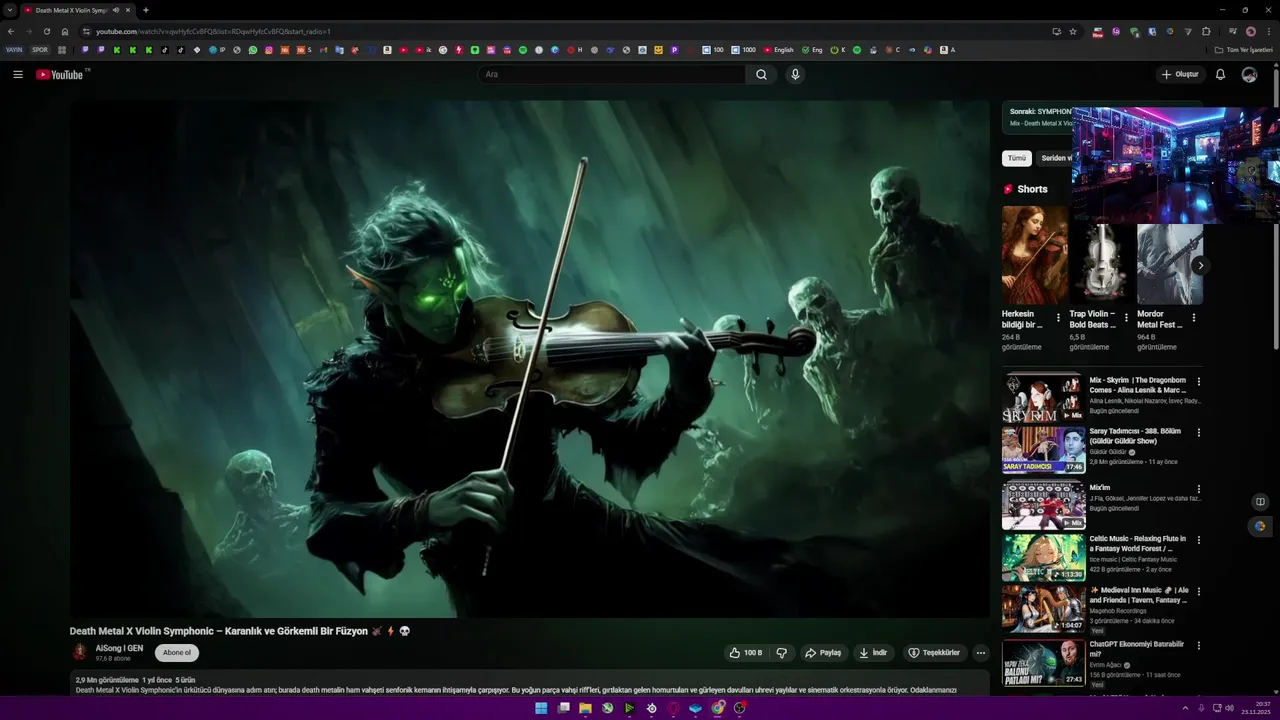Open the YouTube account avatar menu
1280x720 pixels.
click(1249, 74)
